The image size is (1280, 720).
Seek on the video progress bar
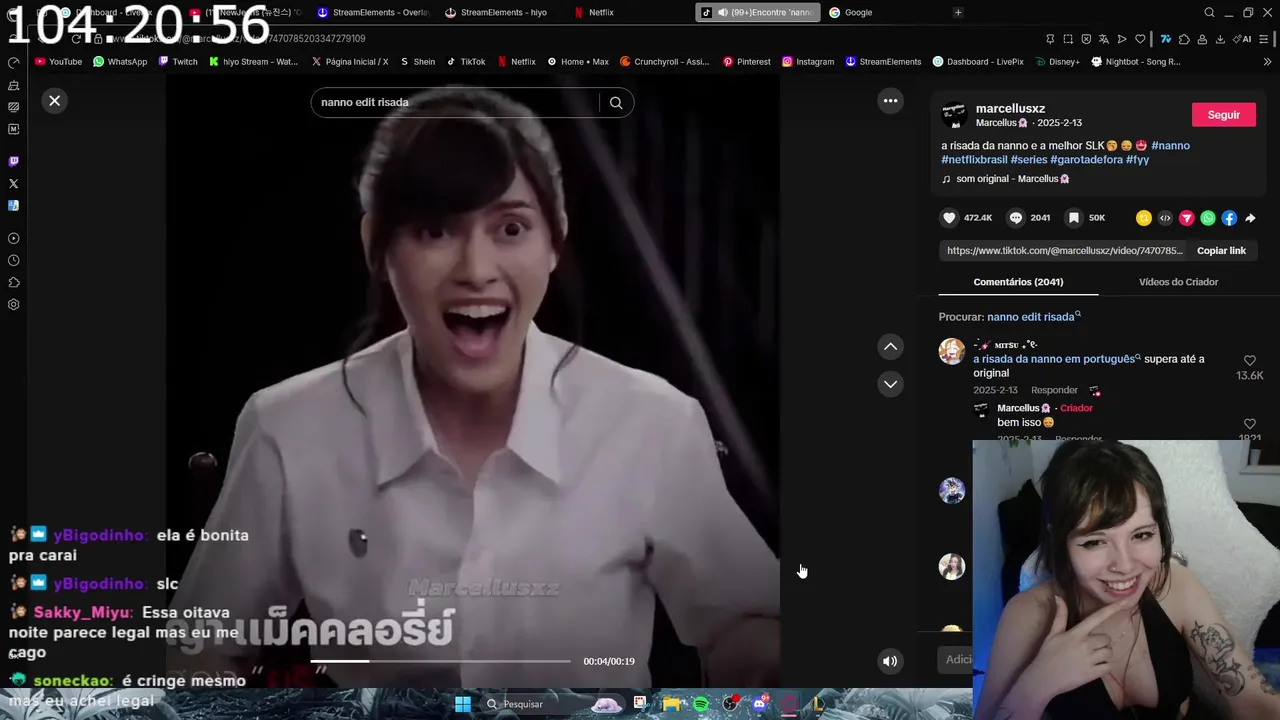click(440, 661)
